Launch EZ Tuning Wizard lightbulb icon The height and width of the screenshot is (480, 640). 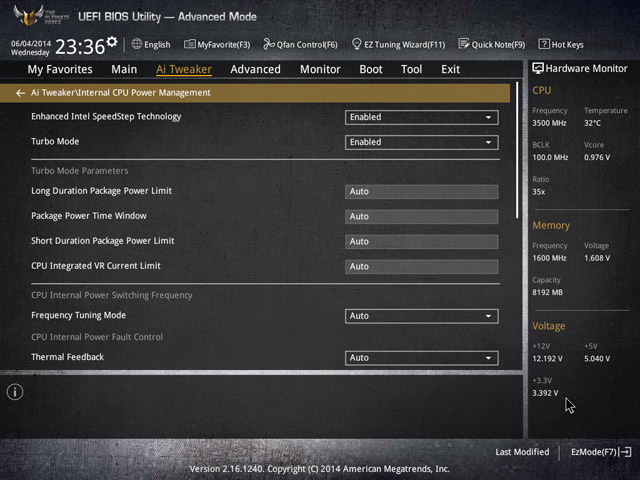(x=356, y=44)
